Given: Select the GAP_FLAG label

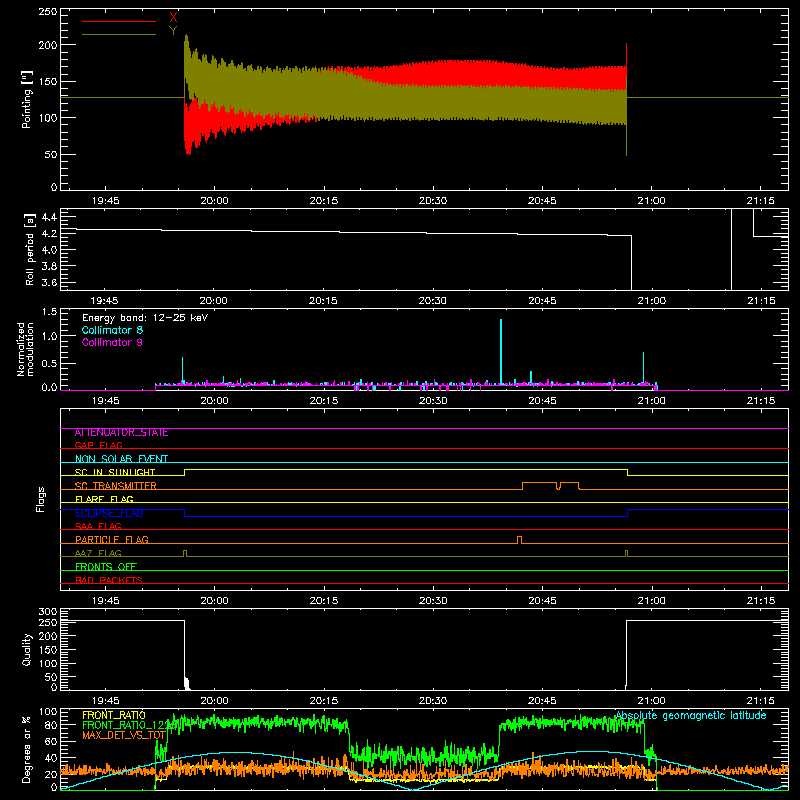Looking at the screenshot, I should 98,445.
